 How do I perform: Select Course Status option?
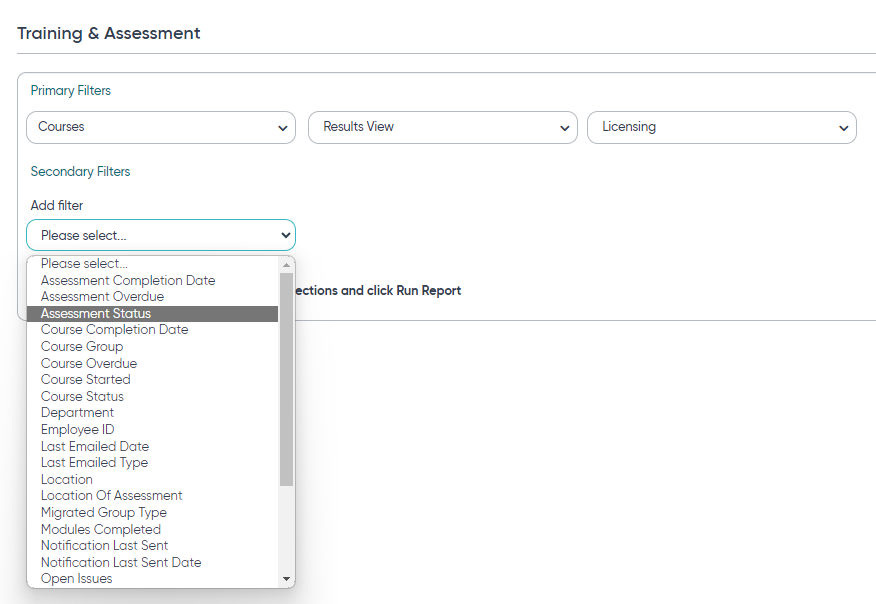point(153,396)
